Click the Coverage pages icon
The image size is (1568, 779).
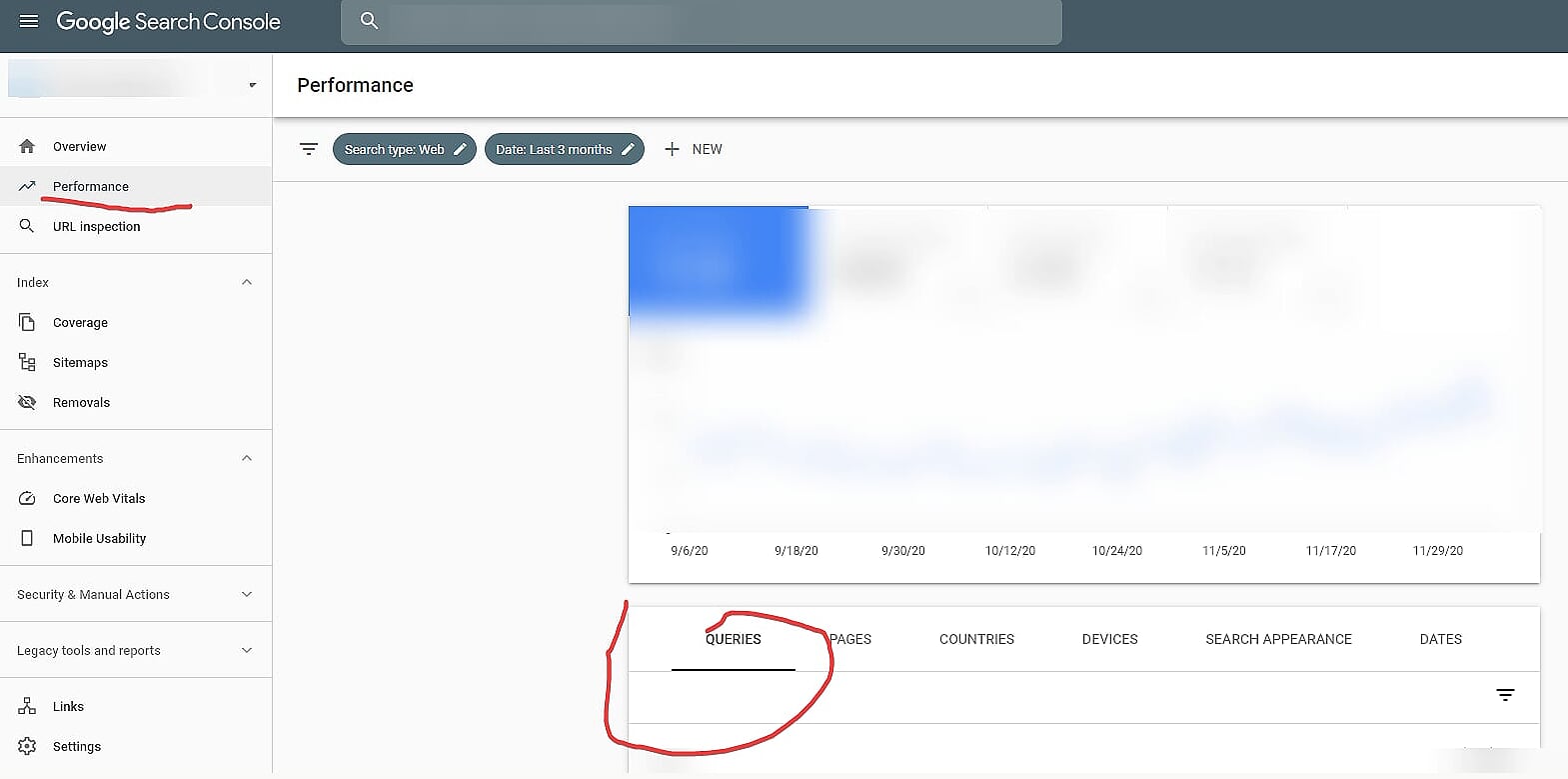27,322
